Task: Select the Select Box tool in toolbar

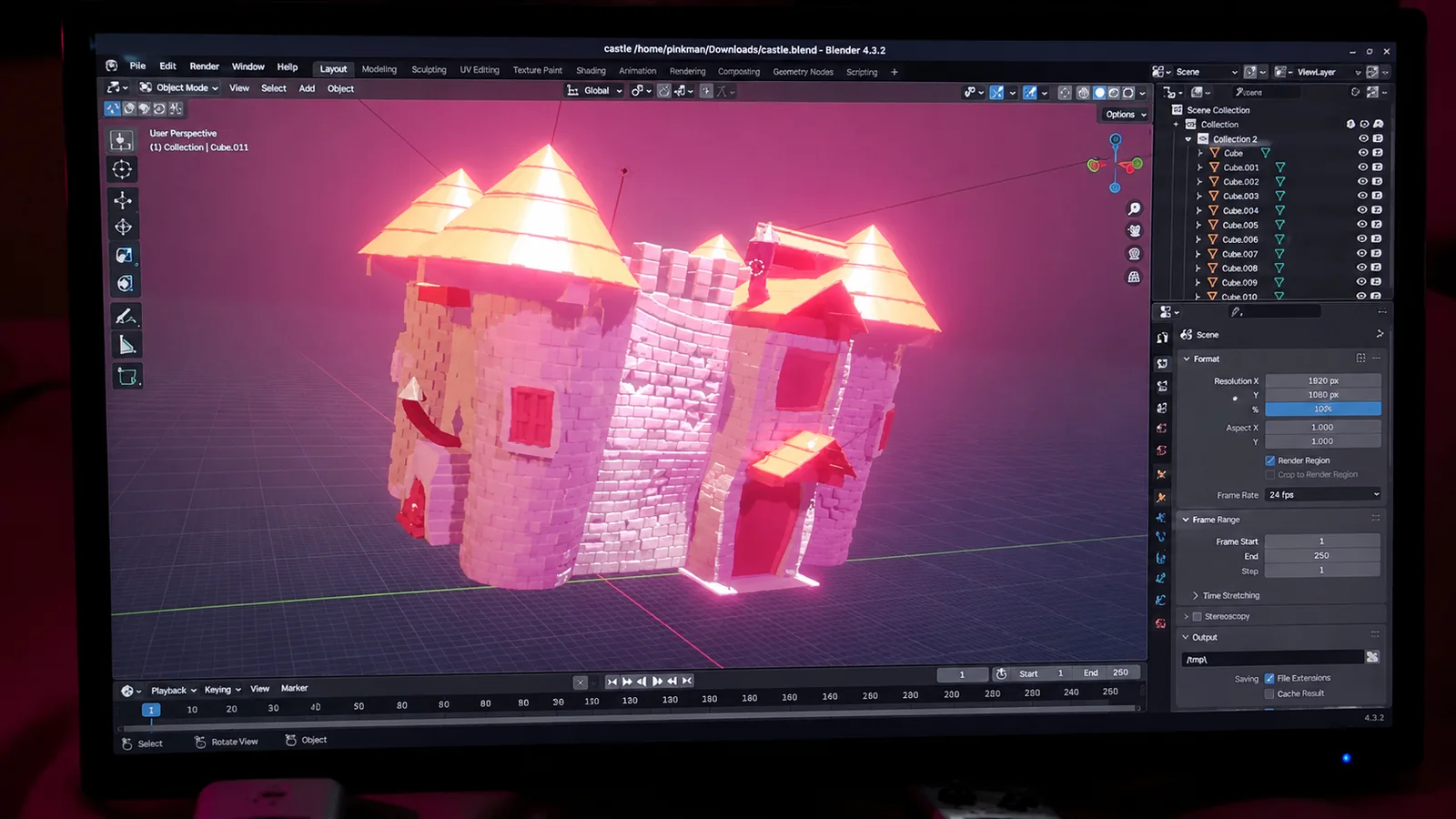Action: (x=121, y=140)
